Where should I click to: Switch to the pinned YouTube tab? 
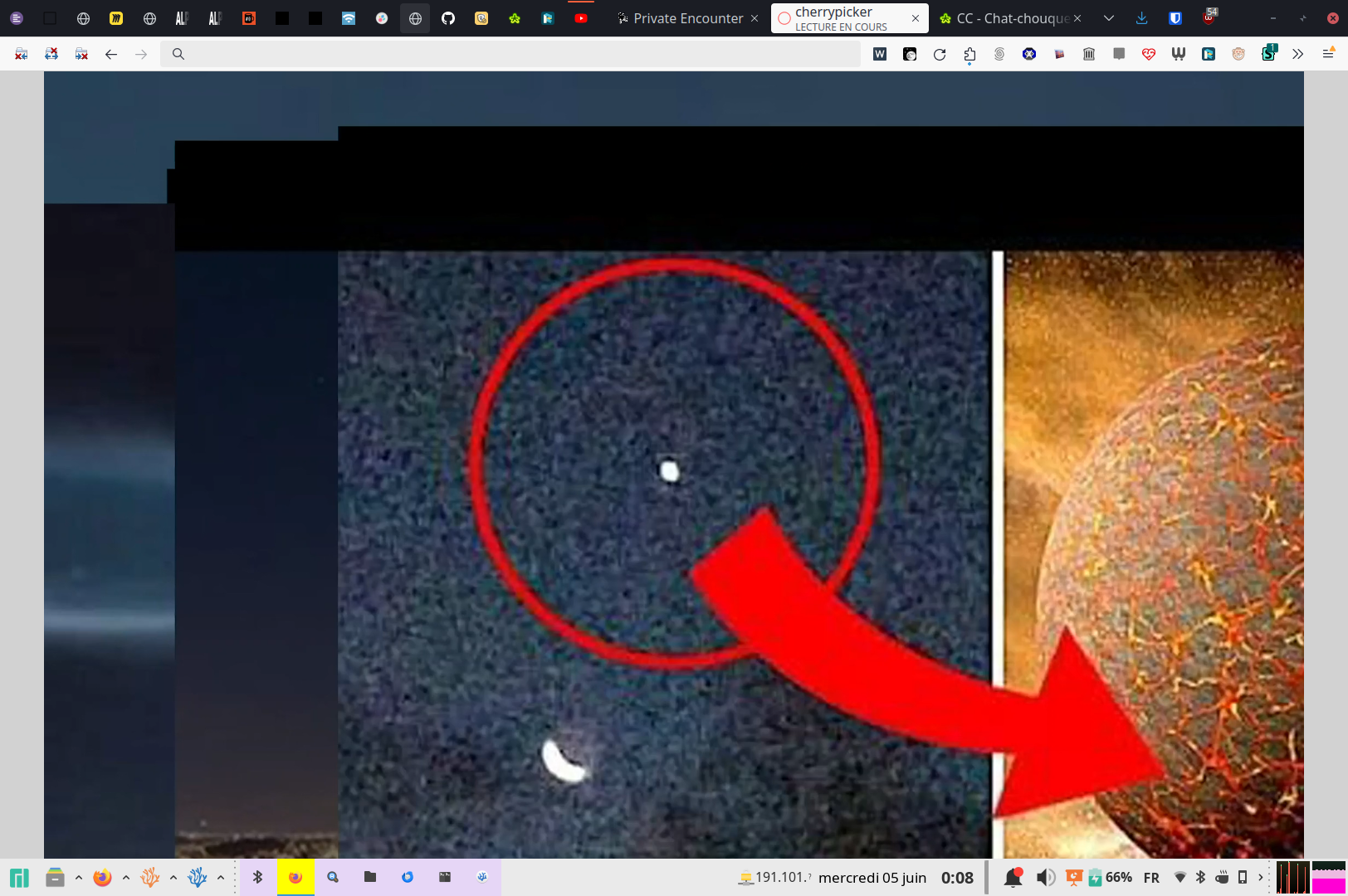(581, 18)
